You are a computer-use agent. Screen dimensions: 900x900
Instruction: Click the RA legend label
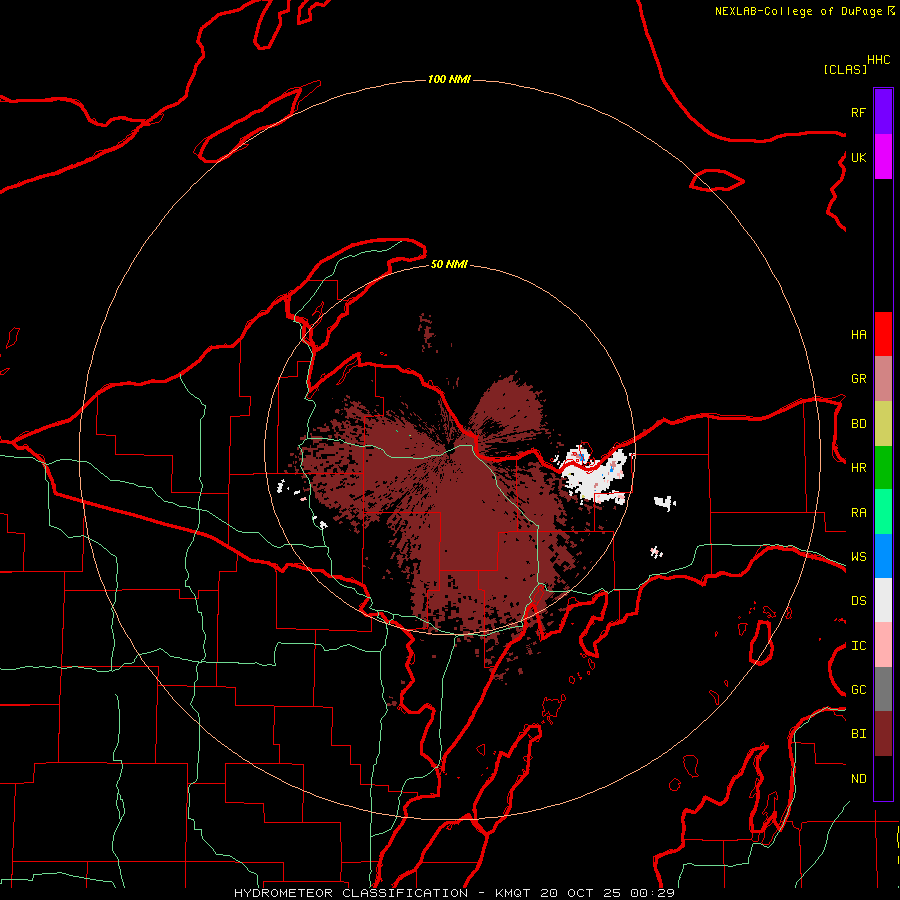[858, 513]
